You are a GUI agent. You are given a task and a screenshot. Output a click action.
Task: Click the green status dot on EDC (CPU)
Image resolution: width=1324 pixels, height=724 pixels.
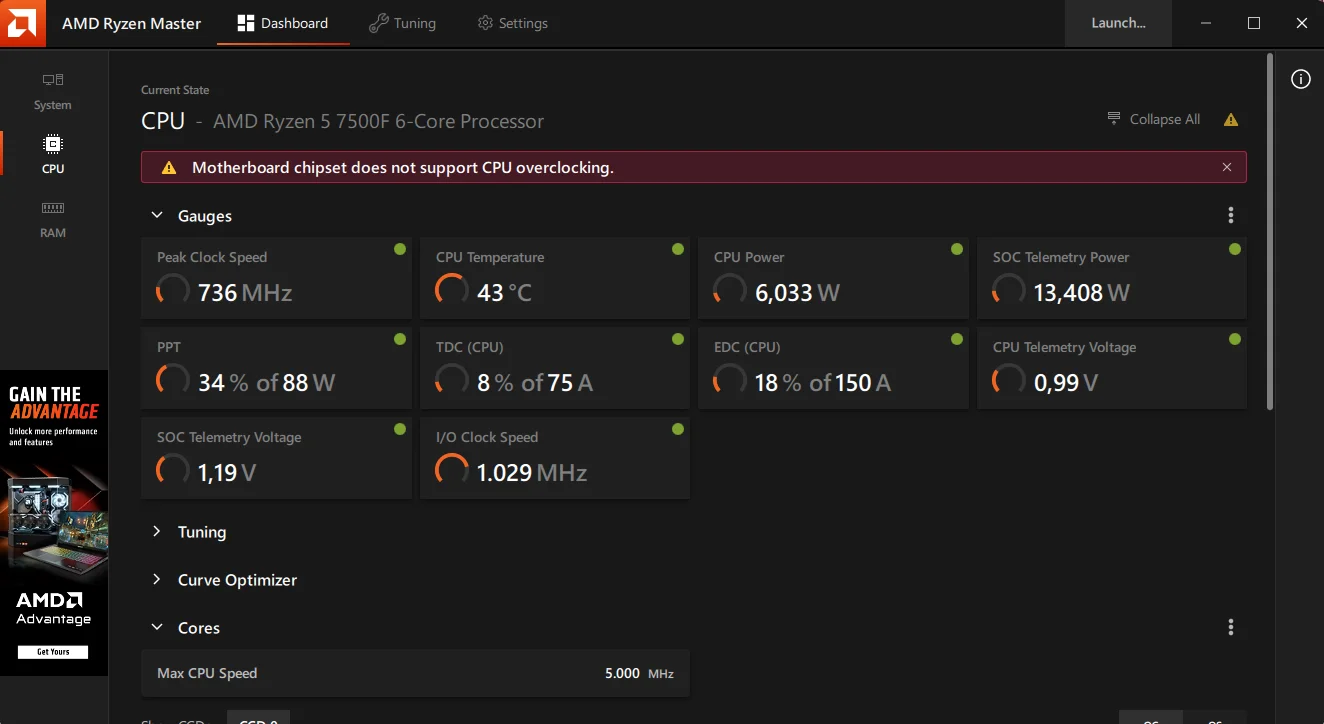[957, 339]
